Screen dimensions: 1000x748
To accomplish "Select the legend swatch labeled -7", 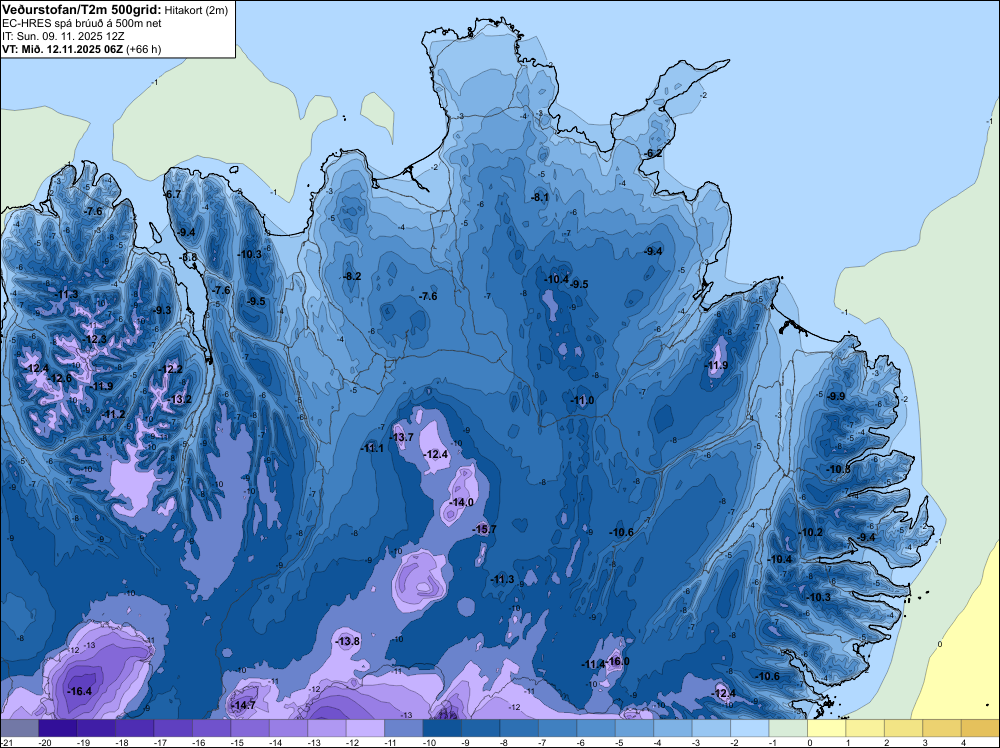I will click(x=557, y=728).
